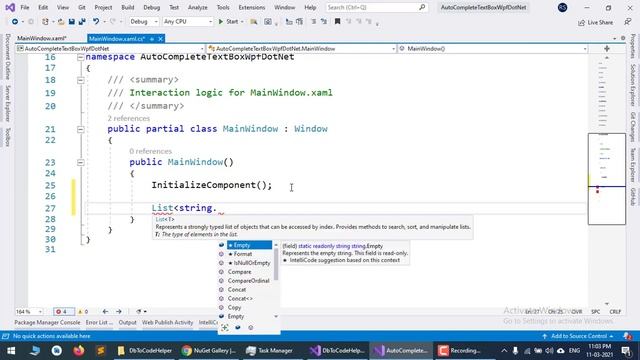Click the New Project toolbar icon

click(45, 22)
